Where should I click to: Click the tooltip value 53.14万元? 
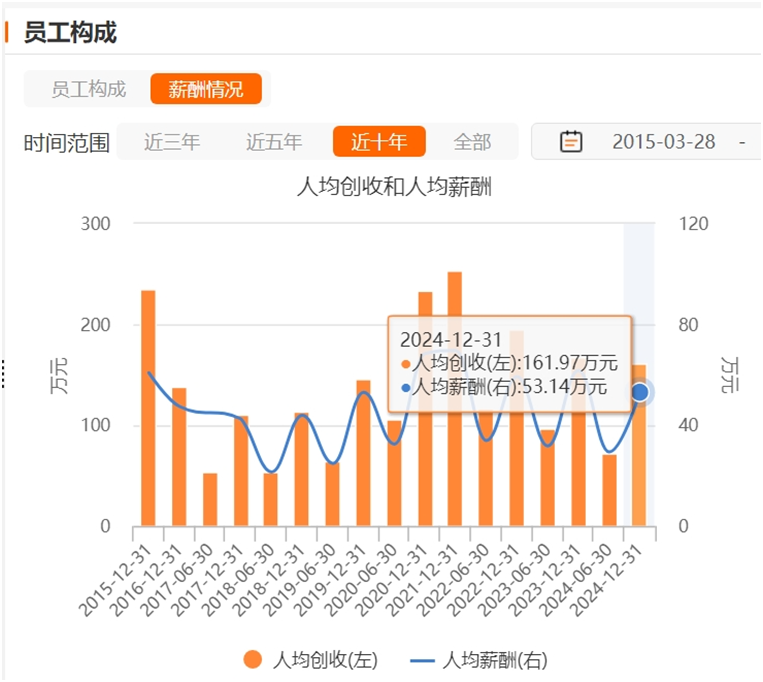tap(564, 387)
